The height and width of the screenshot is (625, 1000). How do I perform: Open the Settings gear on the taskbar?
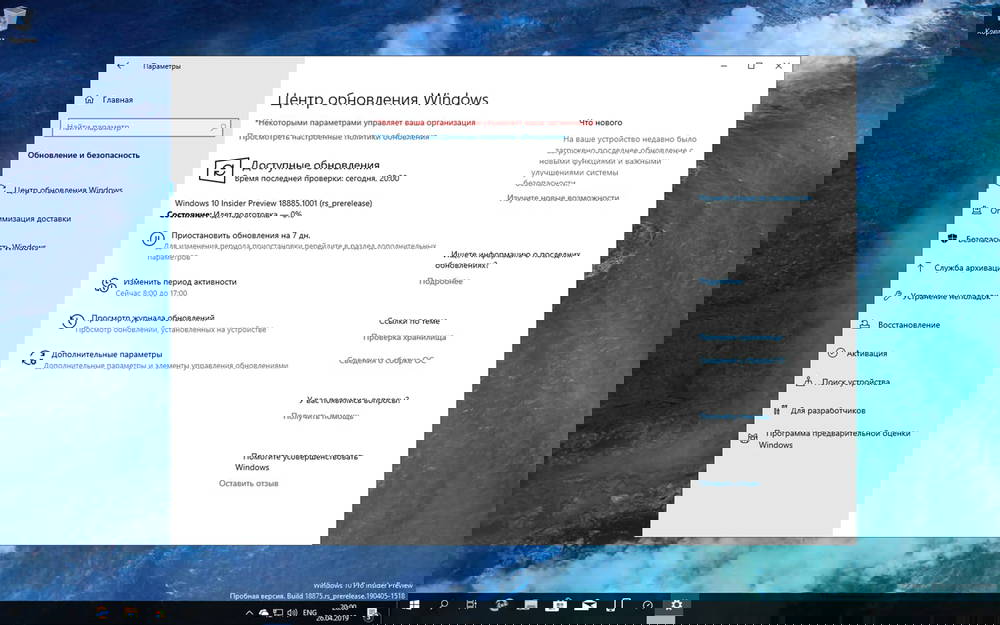tap(675, 606)
